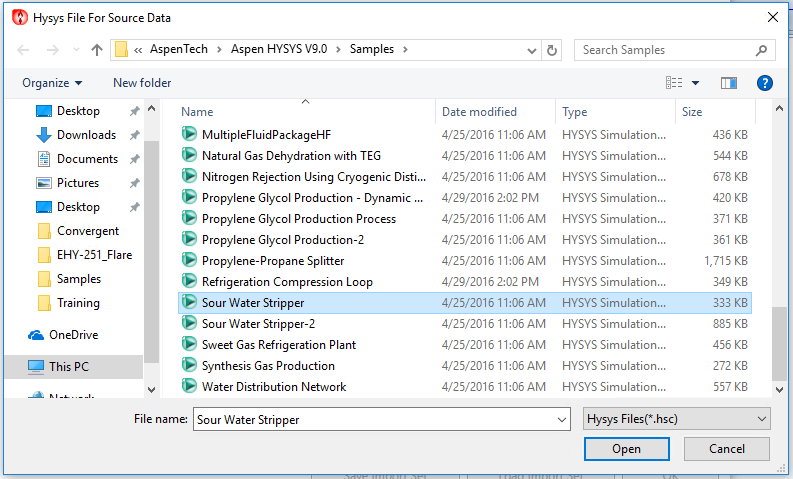Screen dimensions: 793x479
Task: Expand the address bar path history dropdown
Action: pyautogui.click(x=530, y=50)
